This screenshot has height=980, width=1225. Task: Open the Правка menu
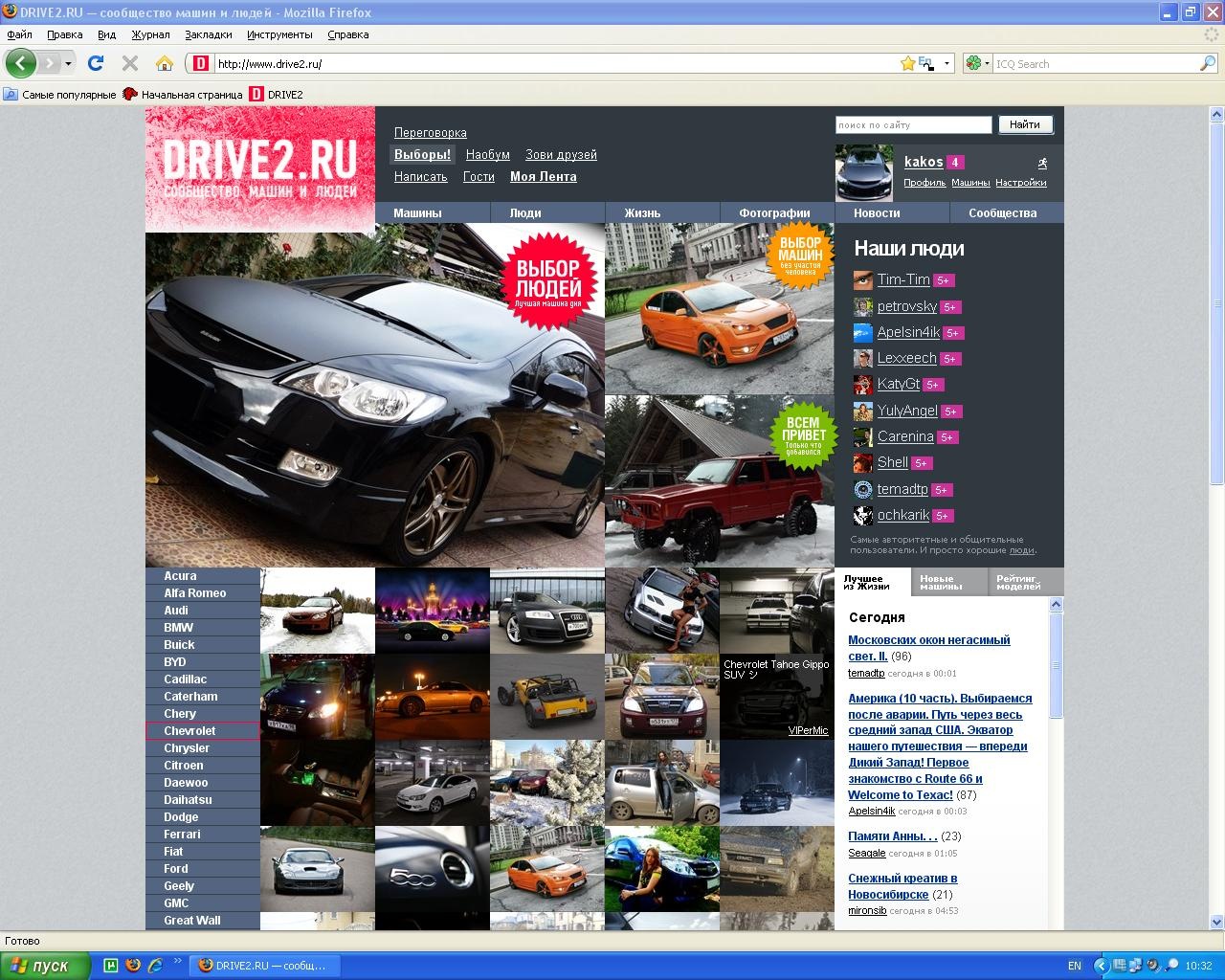point(64,34)
